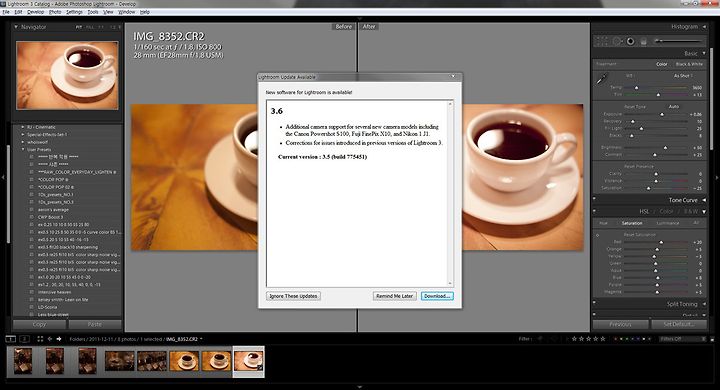720x390 pixels.
Task: Click the flag filter icon
Action: tap(540, 339)
